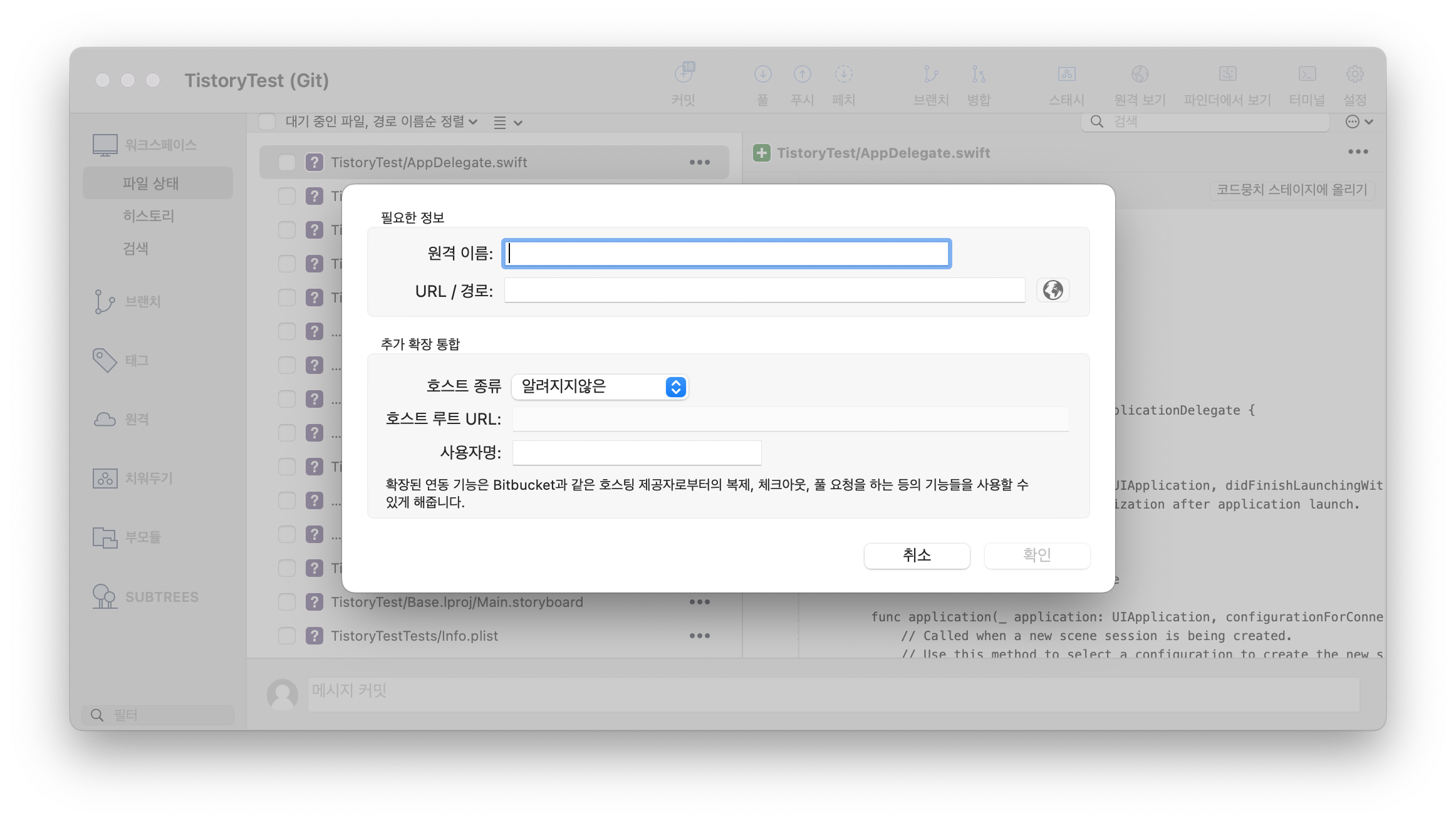Open the host type (호스트 종류) dropdown
Viewport: 1456px width, 823px height.
click(600, 387)
